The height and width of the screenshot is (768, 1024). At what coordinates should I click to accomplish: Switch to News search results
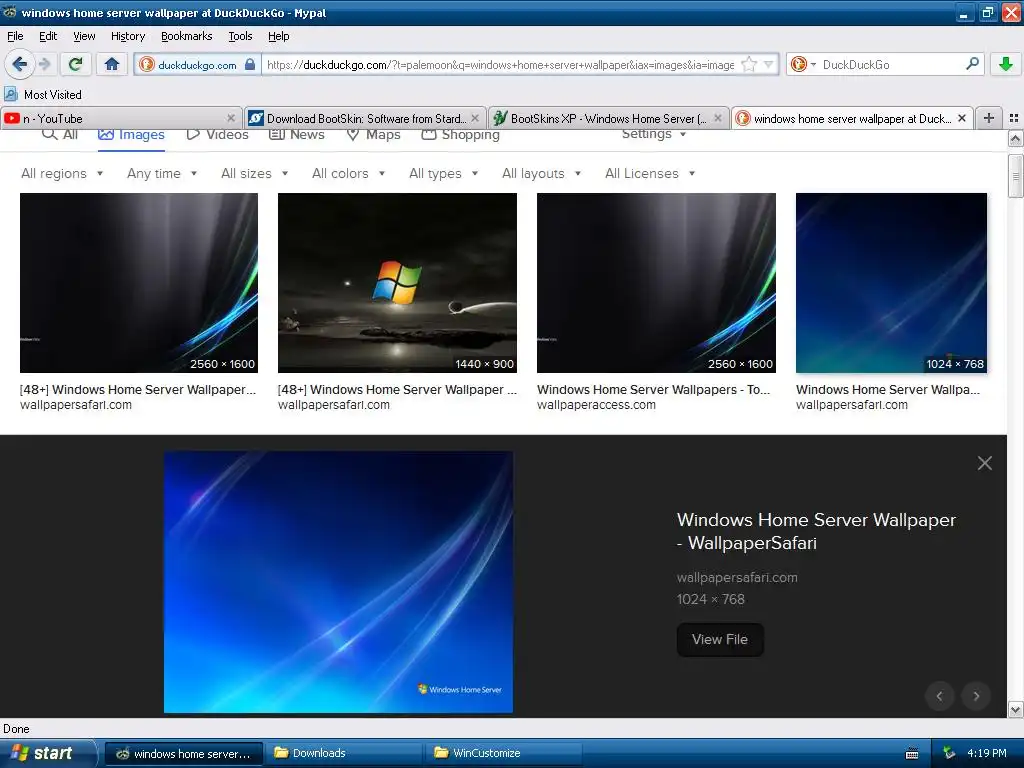click(x=297, y=135)
